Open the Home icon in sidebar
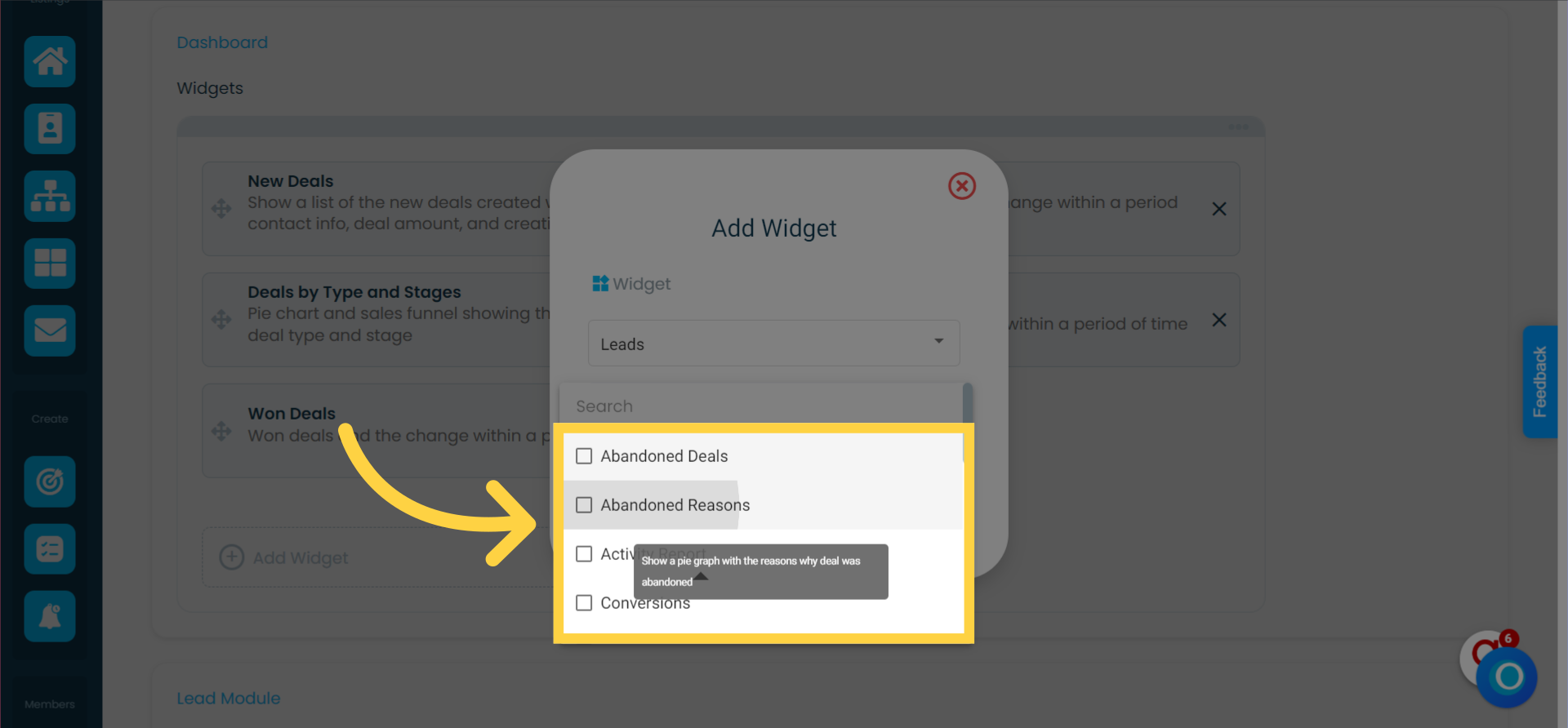Image resolution: width=1568 pixels, height=728 pixels. coord(50,61)
